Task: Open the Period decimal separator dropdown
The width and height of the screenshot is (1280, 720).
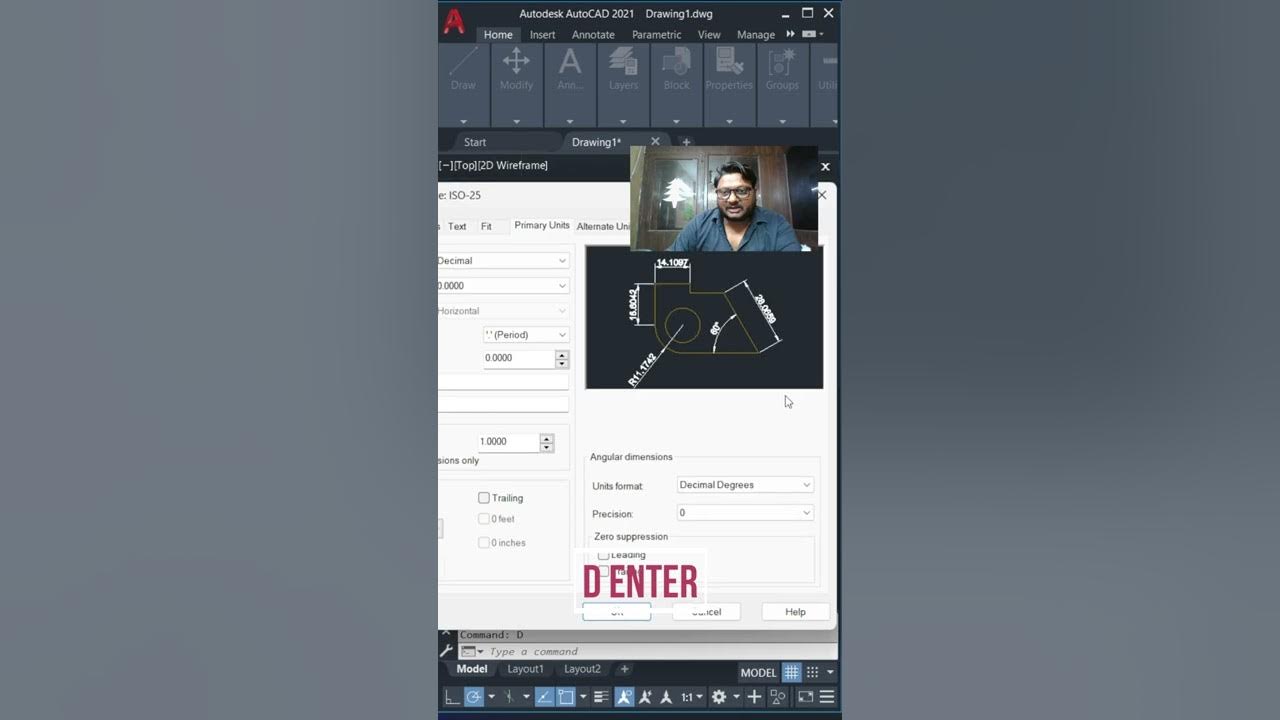Action: [526, 334]
